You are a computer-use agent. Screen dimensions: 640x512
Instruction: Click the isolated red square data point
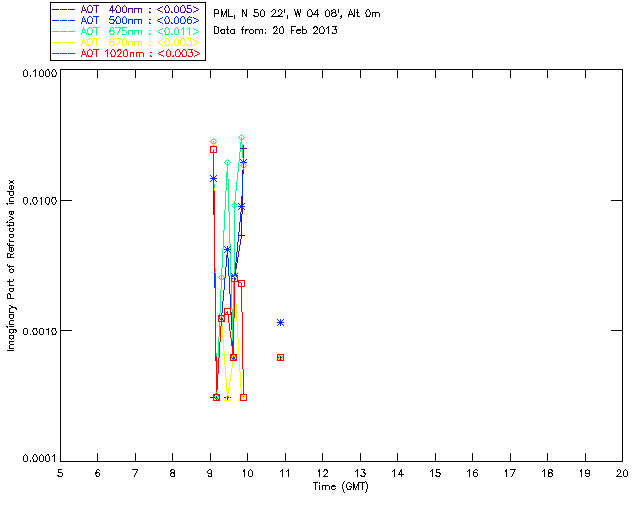281,357
